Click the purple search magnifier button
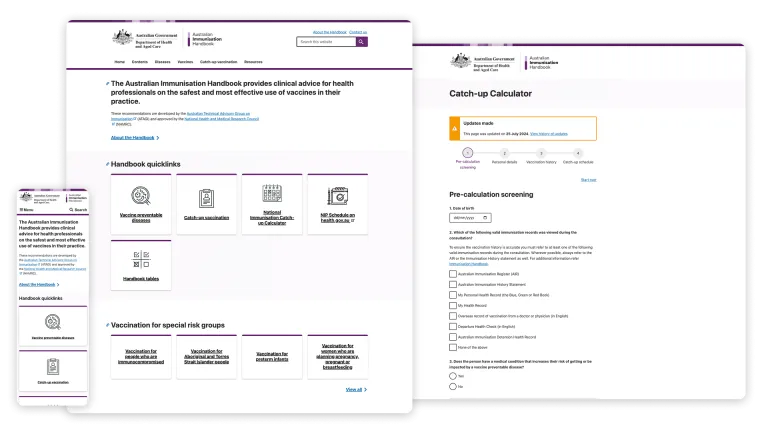Image resolution: width=768 pixels, height=432 pixels. pyautogui.click(x=361, y=42)
